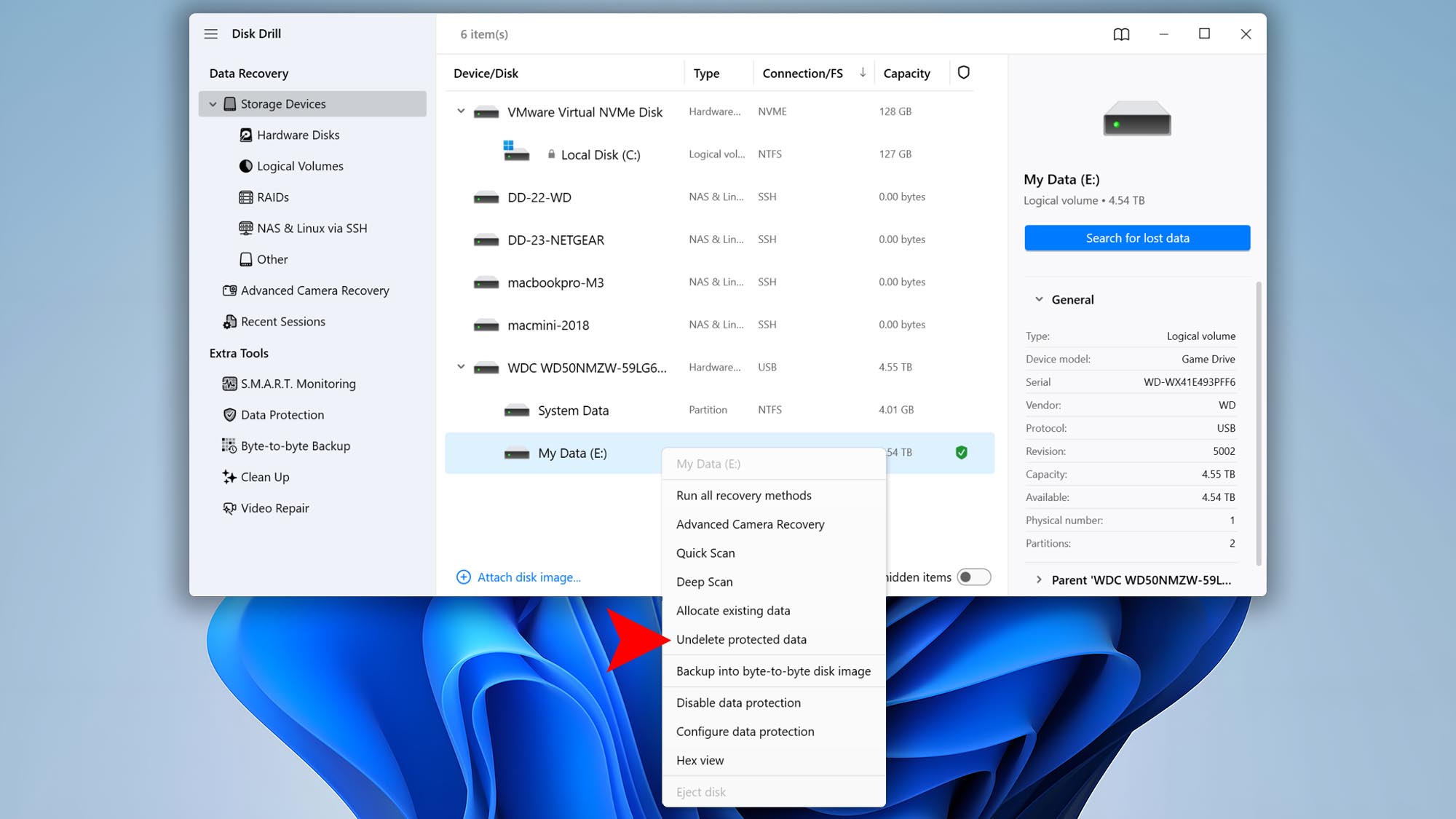Click the serial value WD-WX41E493PFF6
This screenshot has width=1456, height=819.
tap(1189, 382)
